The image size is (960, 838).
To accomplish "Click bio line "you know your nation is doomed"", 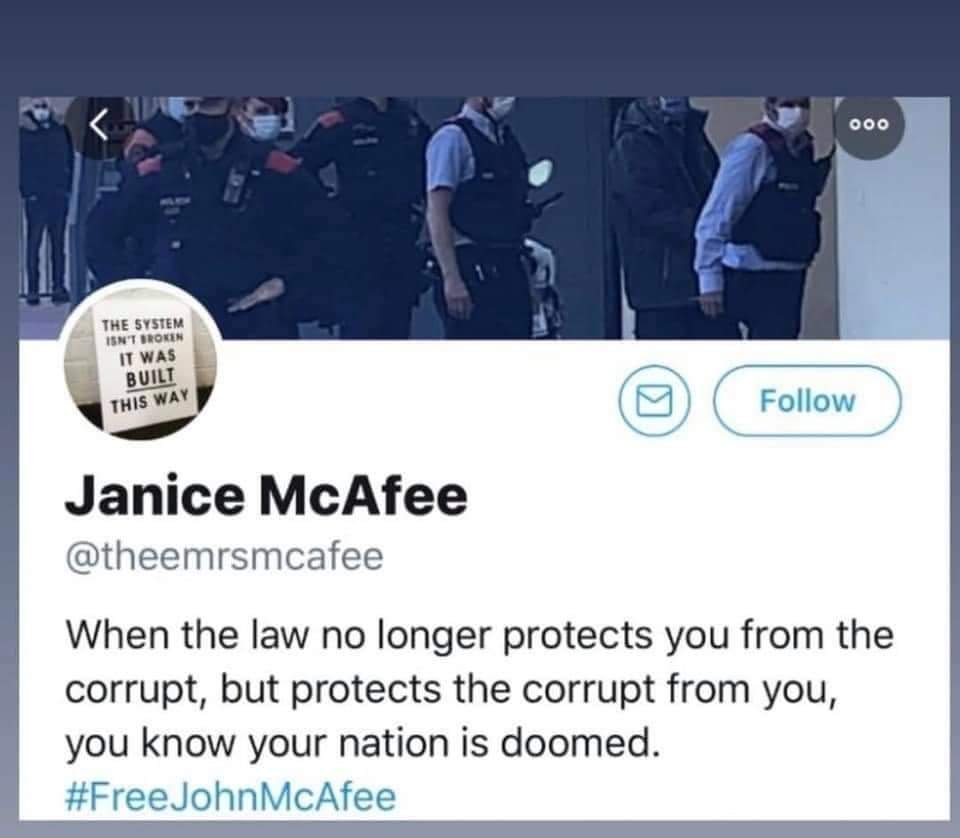I will (363, 744).
